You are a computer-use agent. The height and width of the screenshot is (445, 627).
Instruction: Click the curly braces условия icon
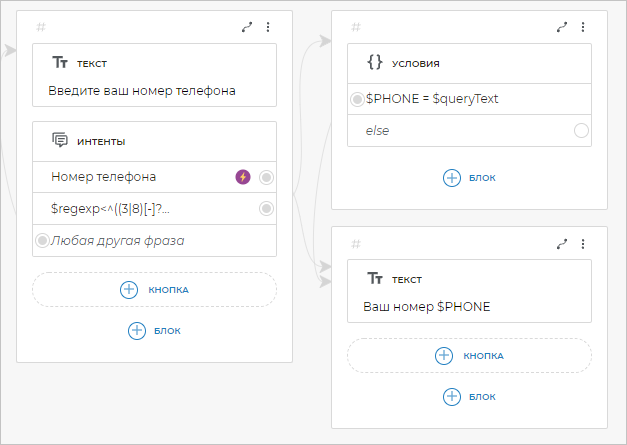375,62
